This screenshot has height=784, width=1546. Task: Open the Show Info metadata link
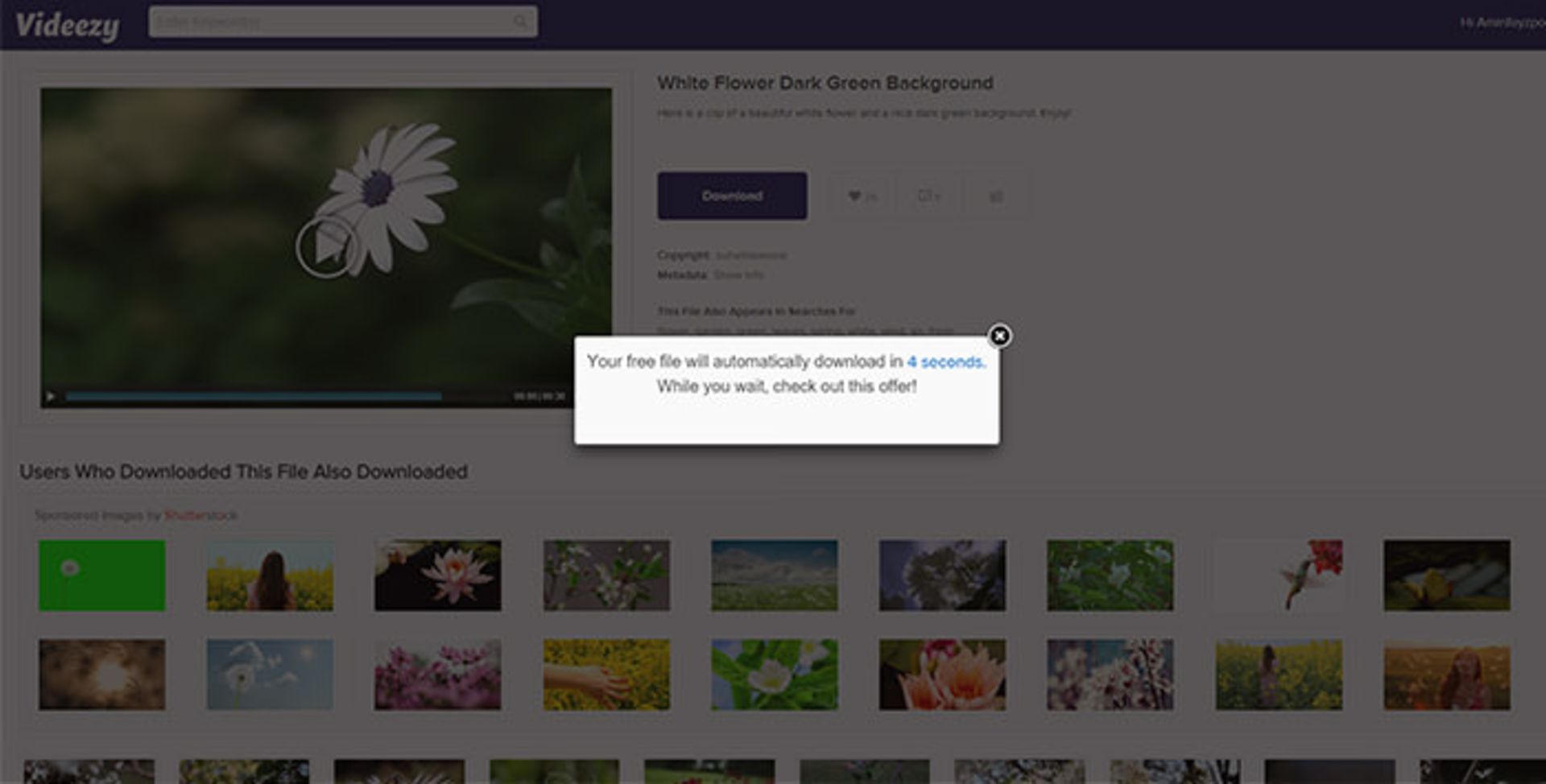738,275
